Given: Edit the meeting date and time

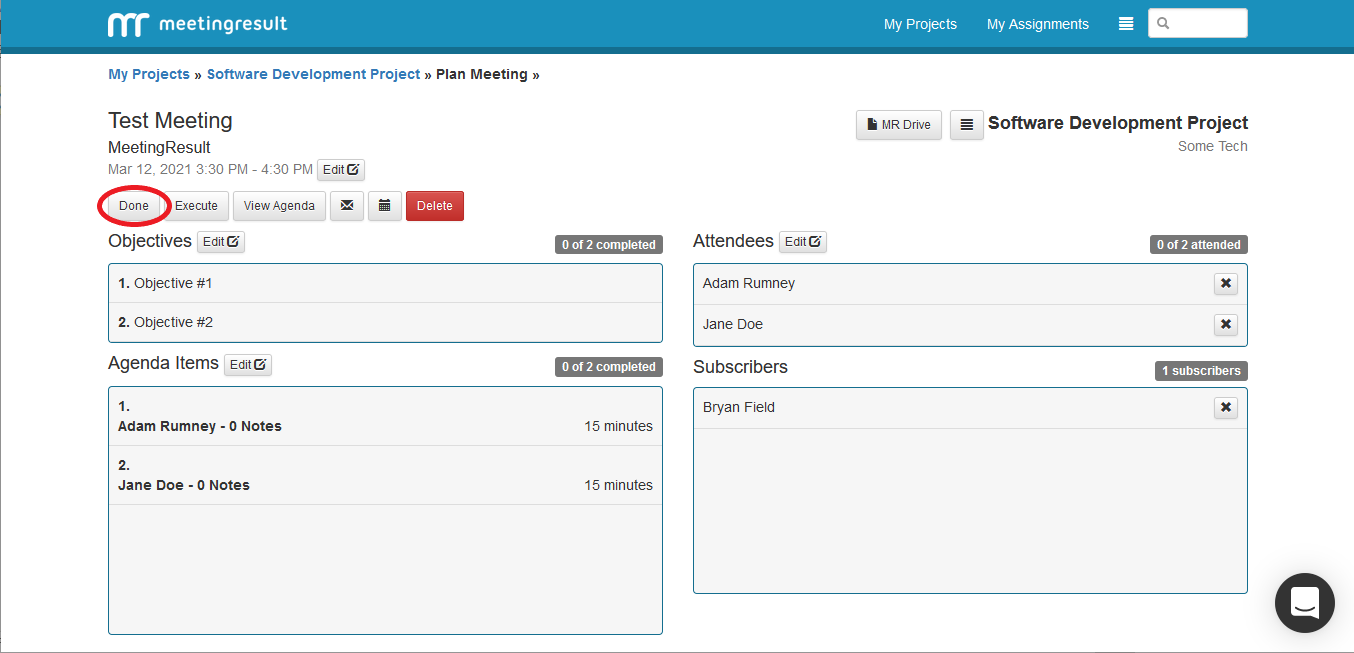Looking at the screenshot, I should click(341, 170).
